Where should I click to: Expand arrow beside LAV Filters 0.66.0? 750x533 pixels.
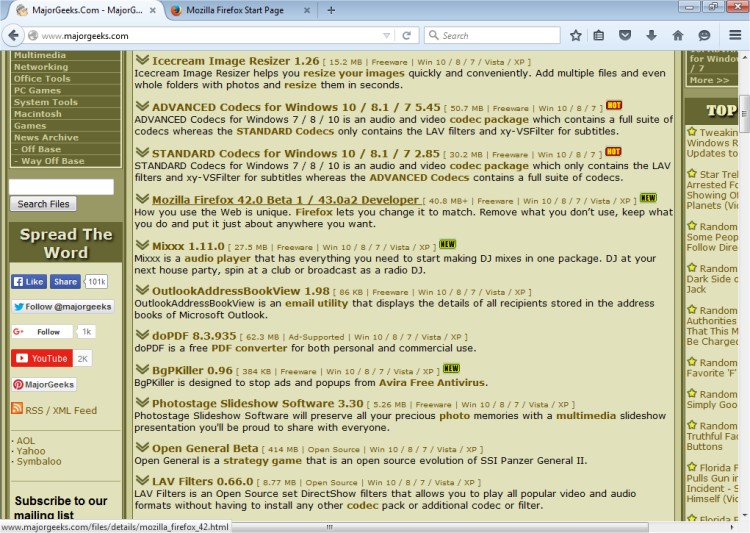tap(142, 480)
